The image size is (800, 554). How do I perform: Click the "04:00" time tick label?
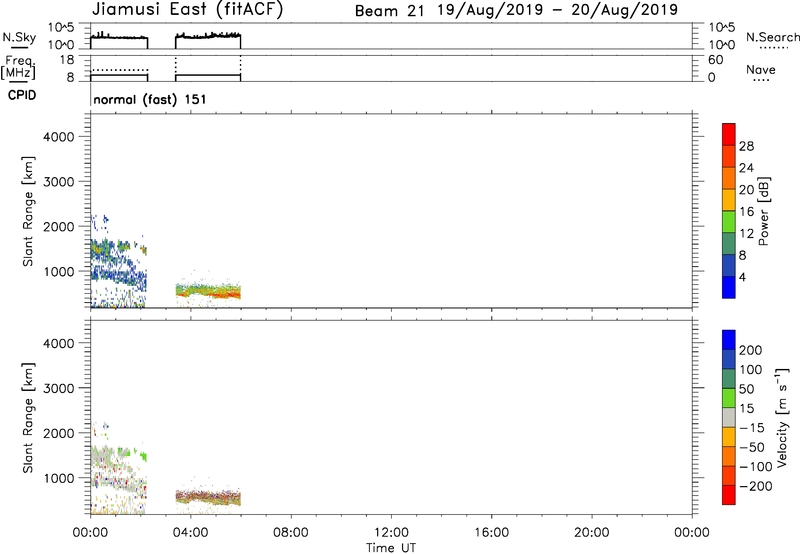coord(190,533)
